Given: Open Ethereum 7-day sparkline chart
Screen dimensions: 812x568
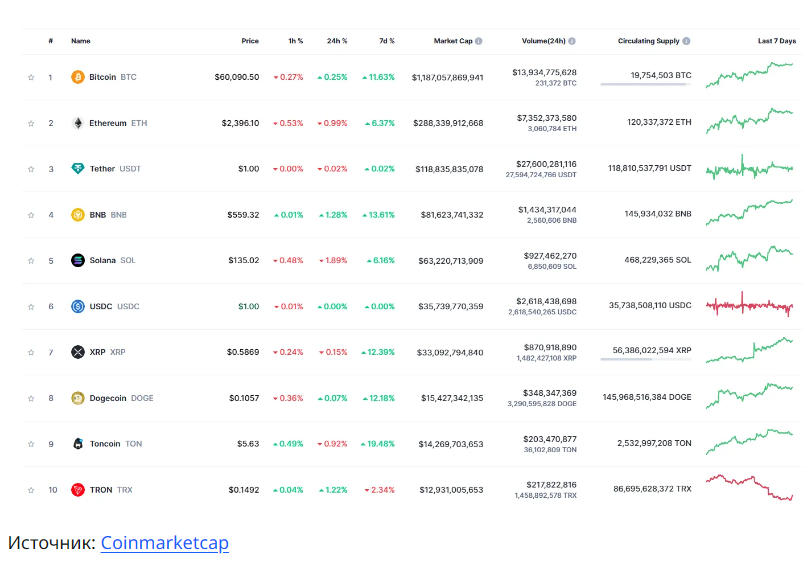Looking at the screenshot, I should pos(749,121).
